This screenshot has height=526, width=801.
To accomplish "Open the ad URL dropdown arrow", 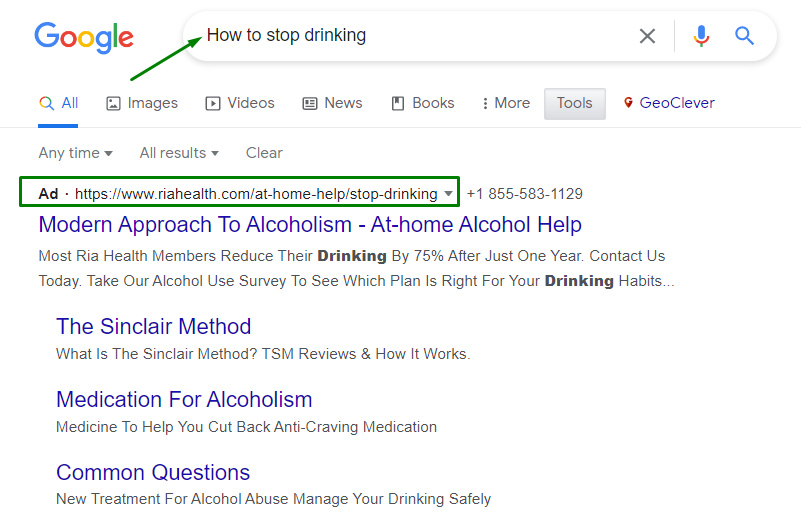I will coord(449,194).
